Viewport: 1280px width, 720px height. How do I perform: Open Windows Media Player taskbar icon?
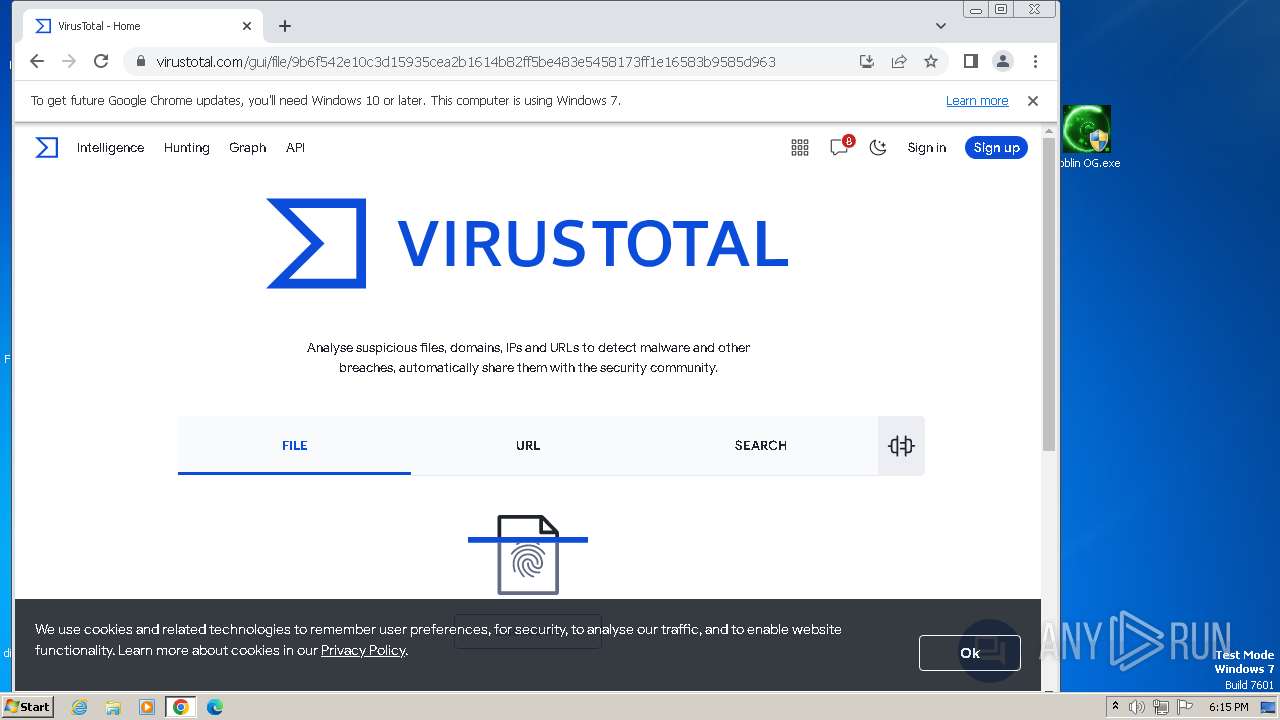pyautogui.click(x=147, y=707)
